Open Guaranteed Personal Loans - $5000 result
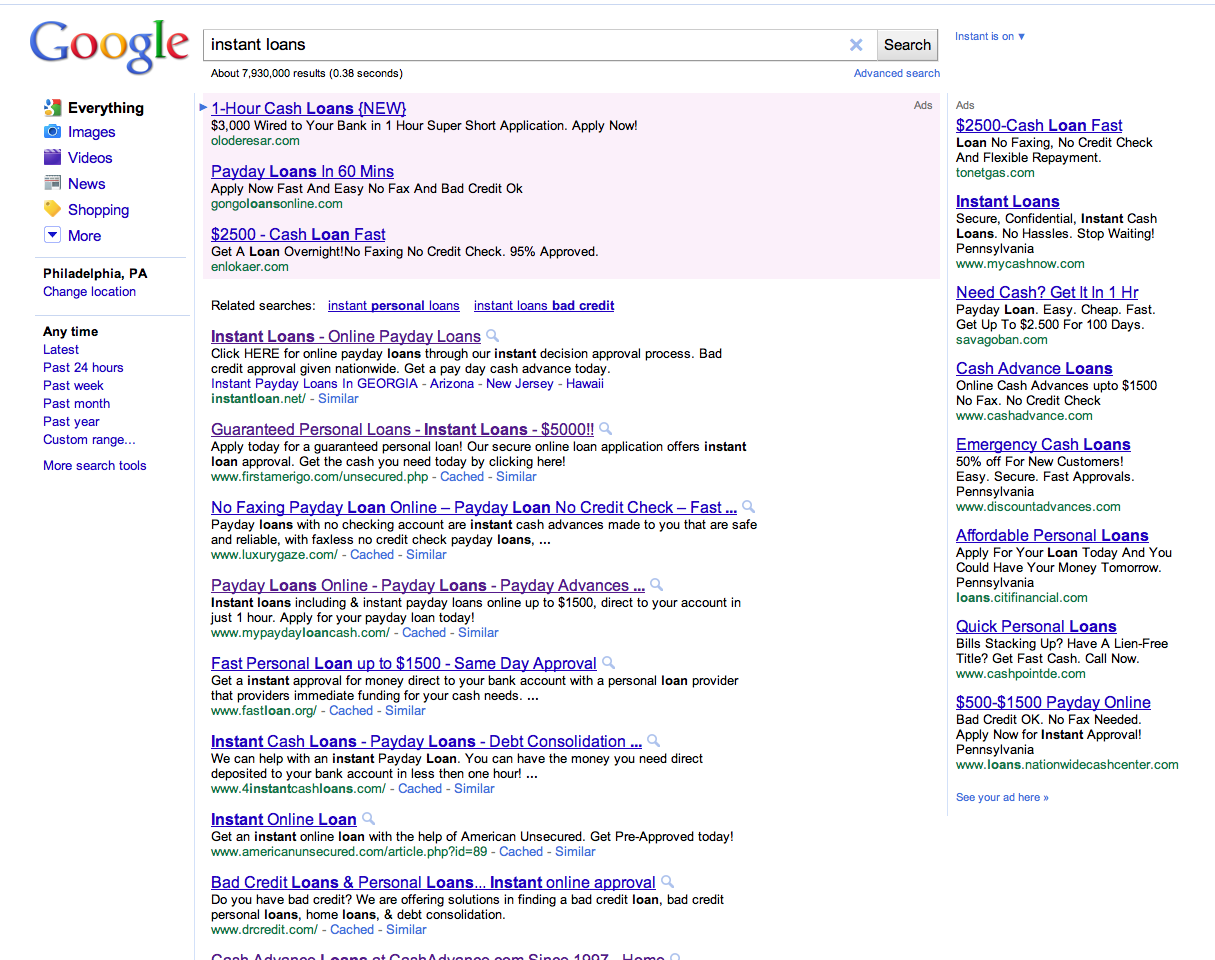 click(x=402, y=429)
